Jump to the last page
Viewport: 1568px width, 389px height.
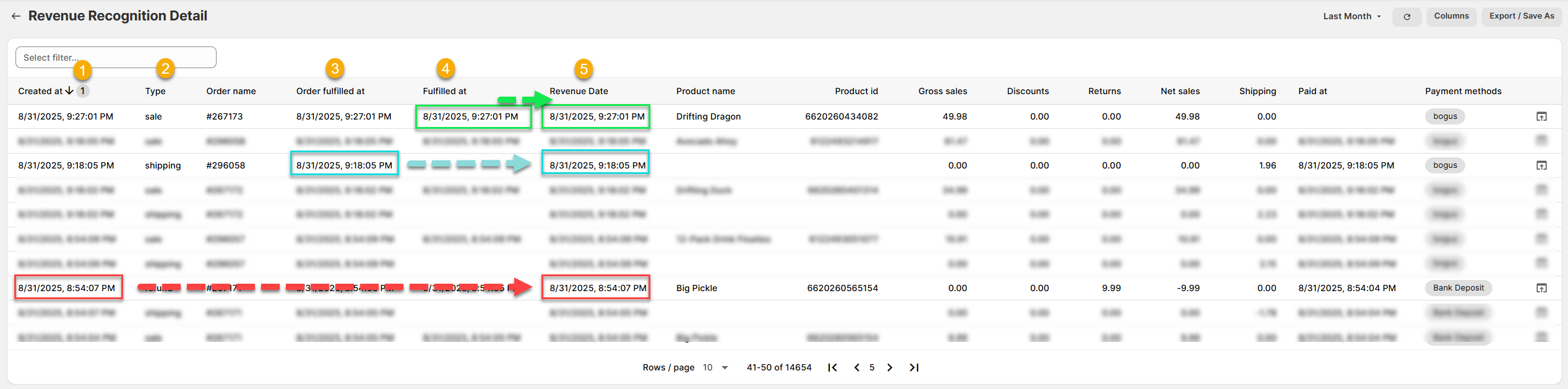coord(913,367)
